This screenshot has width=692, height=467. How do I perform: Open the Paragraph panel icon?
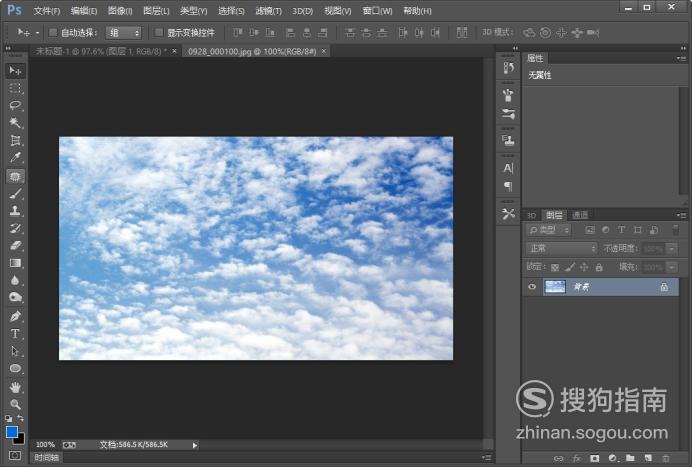point(508,186)
